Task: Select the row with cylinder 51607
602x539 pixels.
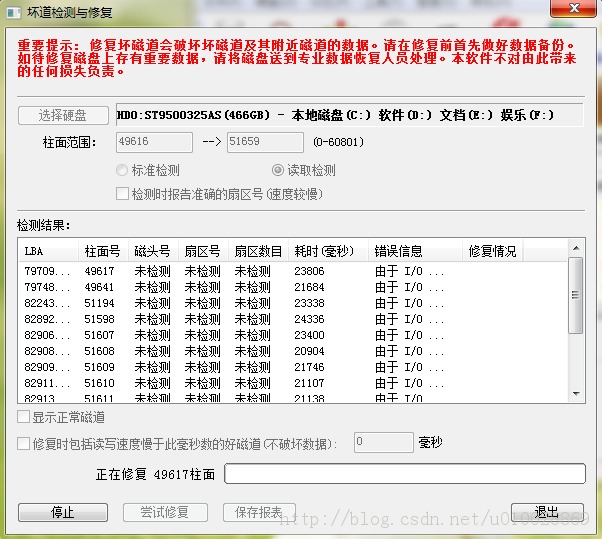Action: point(293,335)
